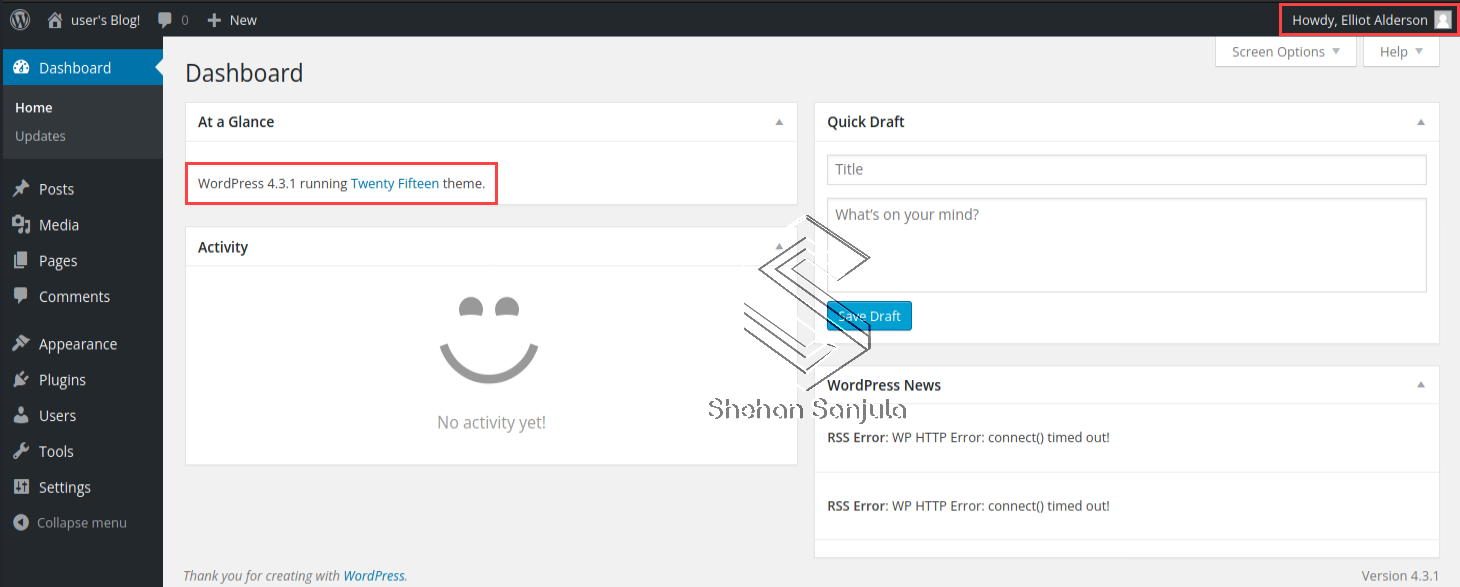Click the Collapse menu label
Image resolution: width=1460 pixels, height=587 pixels.
pos(82,523)
